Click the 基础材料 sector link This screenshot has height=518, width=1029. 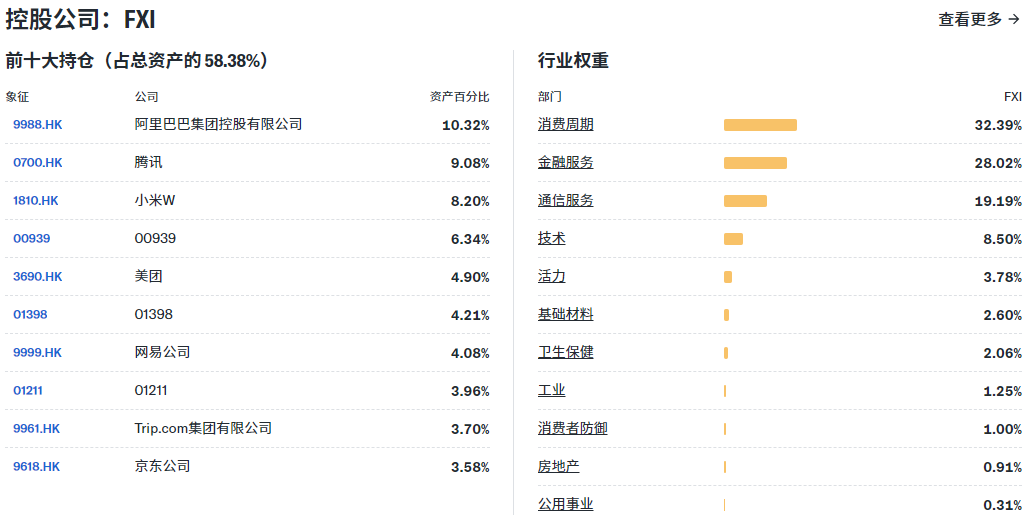pyautogui.click(x=565, y=315)
